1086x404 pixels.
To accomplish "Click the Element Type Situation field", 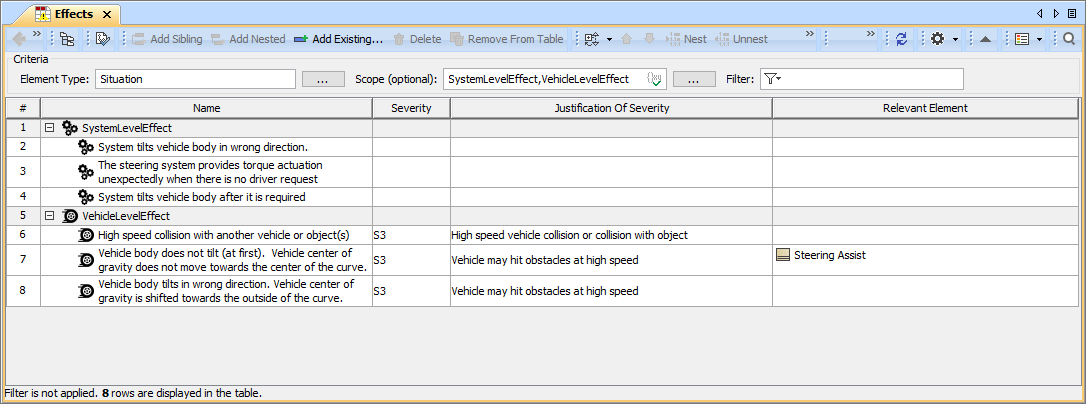I will 195,79.
